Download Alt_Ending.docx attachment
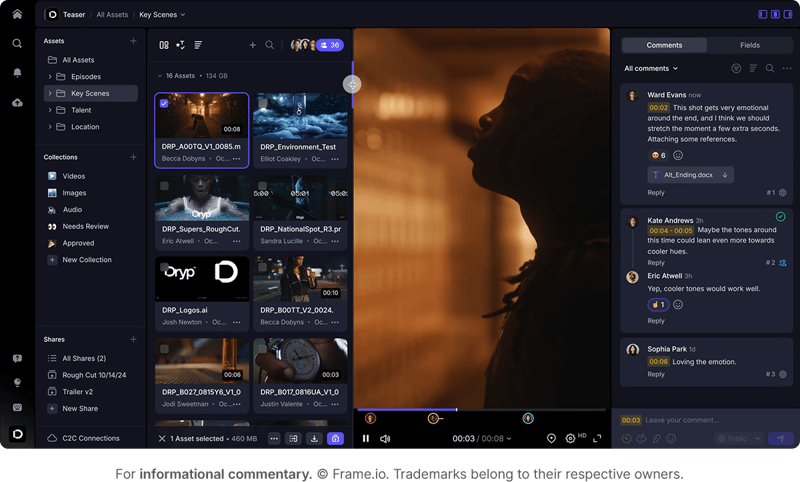 click(x=725, y=175)
